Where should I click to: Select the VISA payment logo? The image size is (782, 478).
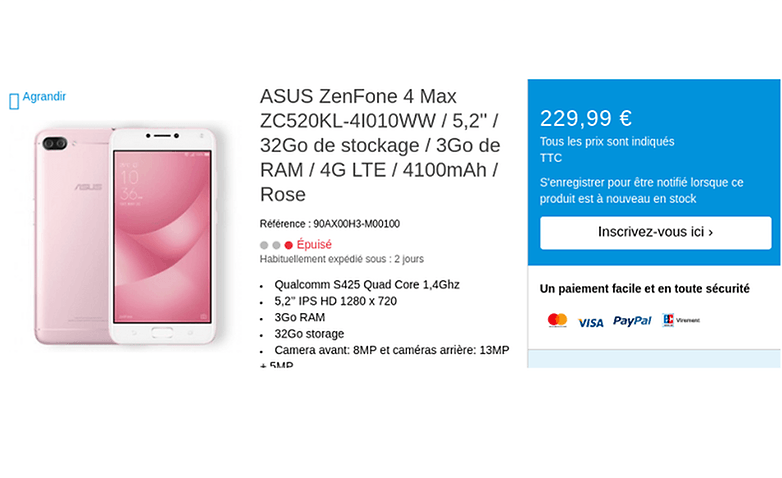pyautogui.click(x=591, y=322)
